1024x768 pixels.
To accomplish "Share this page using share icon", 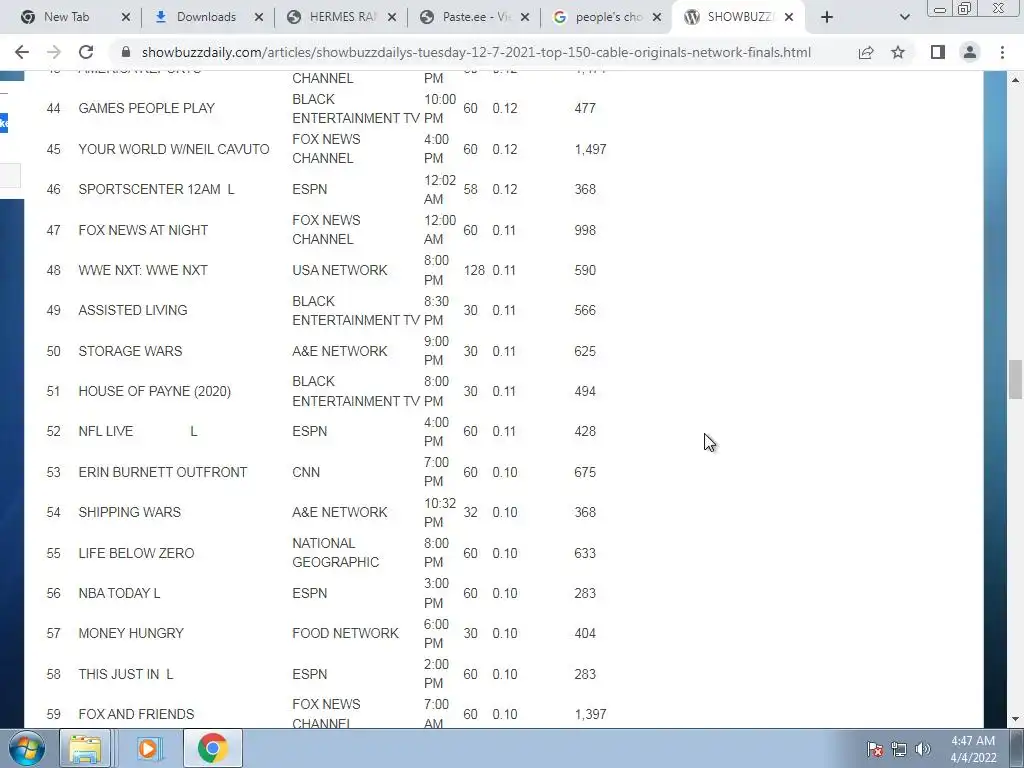I will click(866, 52).
